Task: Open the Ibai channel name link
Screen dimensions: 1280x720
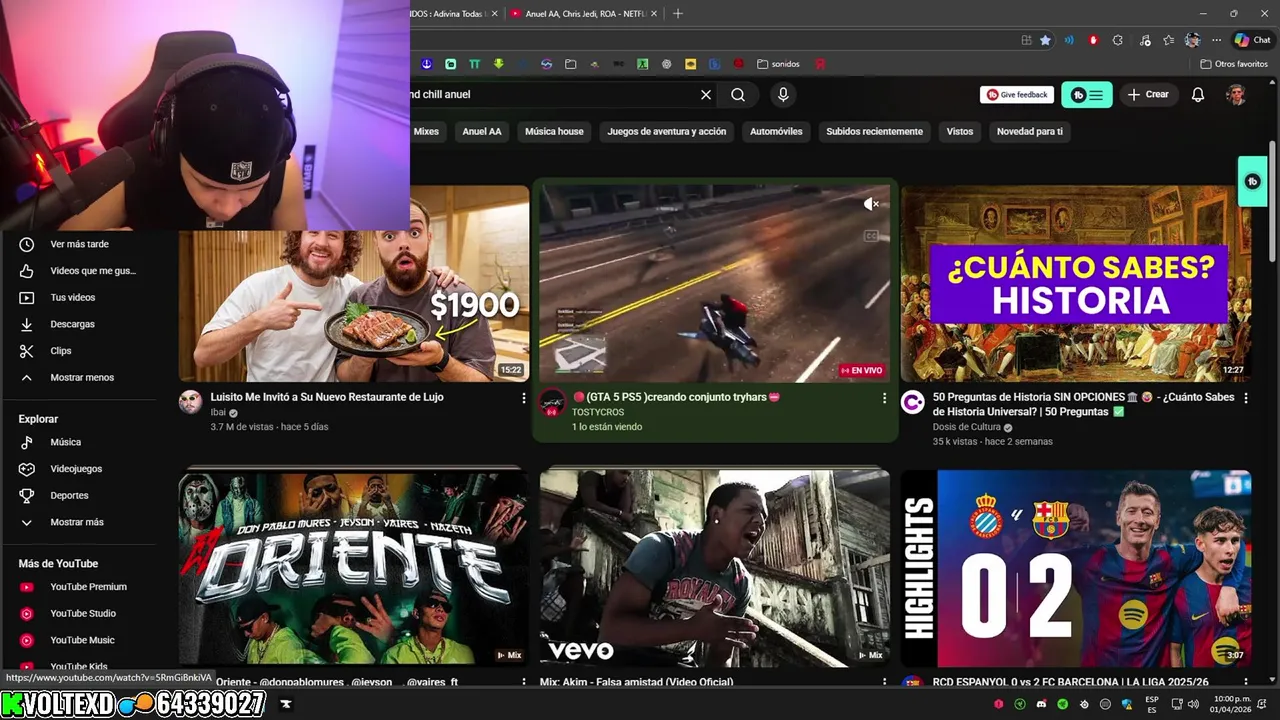Action: click(x=218, y=412)
